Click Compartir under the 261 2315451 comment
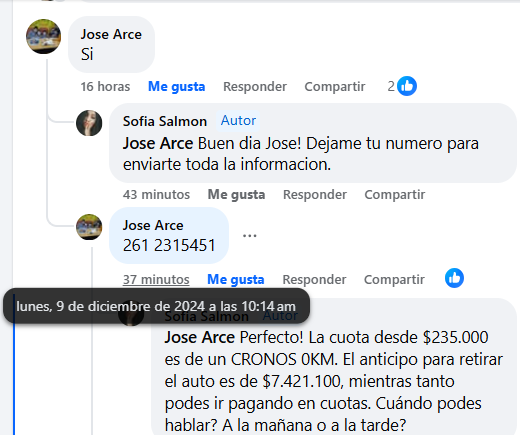 394,279
